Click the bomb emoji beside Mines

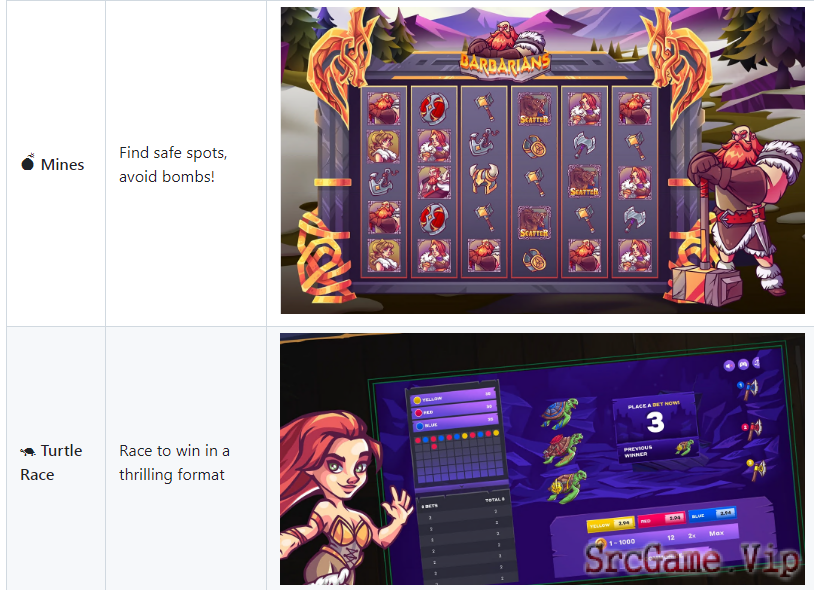click(x=28, y=163)
